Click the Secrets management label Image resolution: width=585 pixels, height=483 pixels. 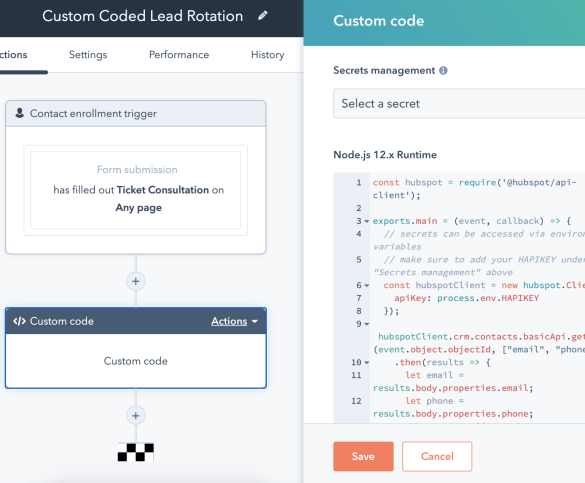(384, 70)
